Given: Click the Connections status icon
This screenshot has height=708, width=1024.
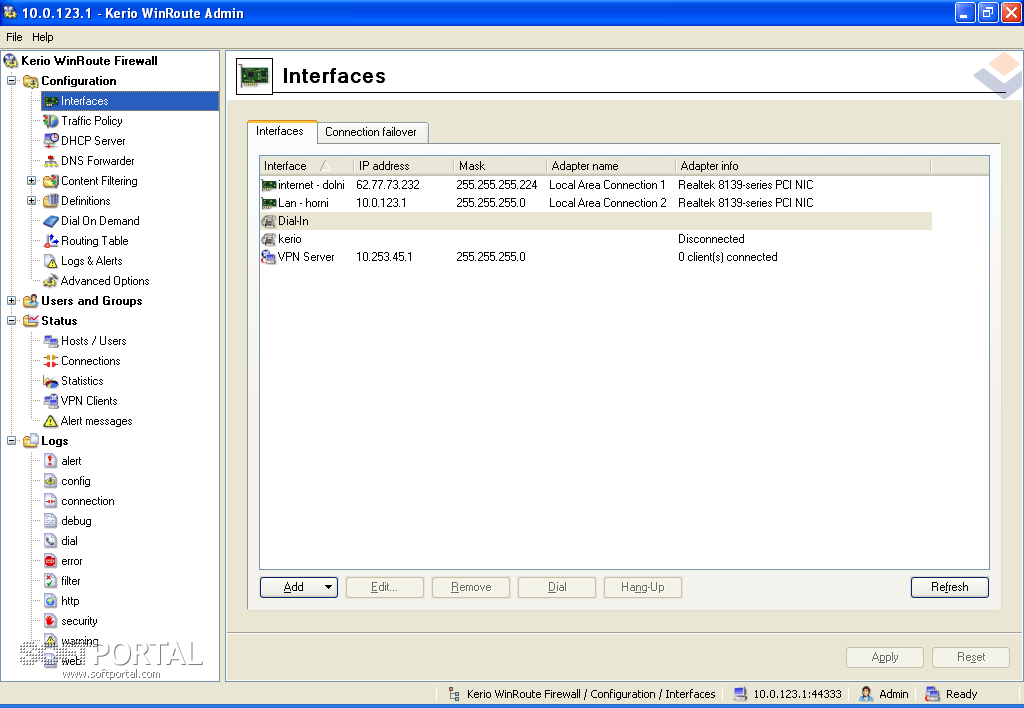Looking at the screenshot, I should [x=51, y=361].
